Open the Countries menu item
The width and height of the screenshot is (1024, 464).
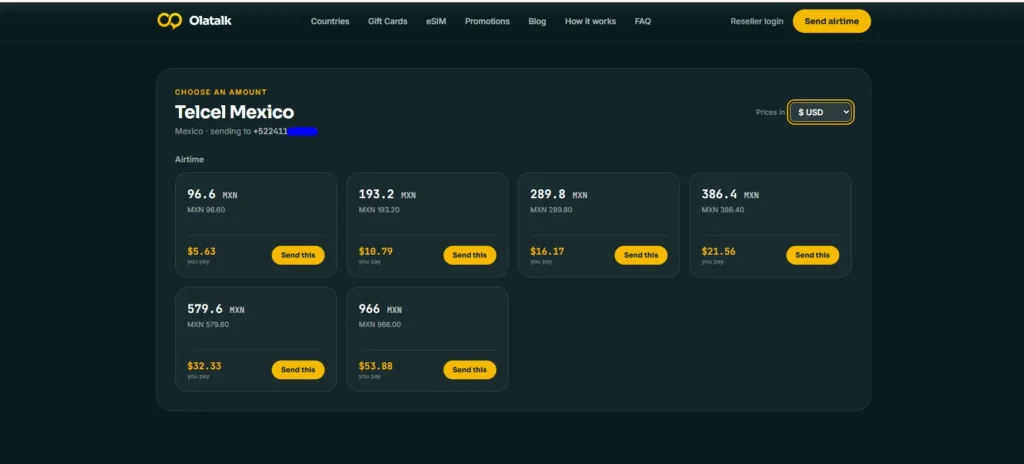330,21
